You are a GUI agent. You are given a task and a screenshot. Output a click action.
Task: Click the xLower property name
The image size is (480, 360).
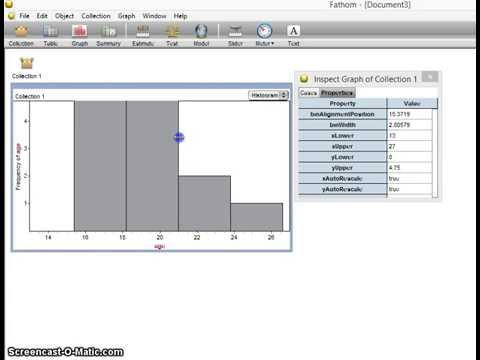(343, 136)
